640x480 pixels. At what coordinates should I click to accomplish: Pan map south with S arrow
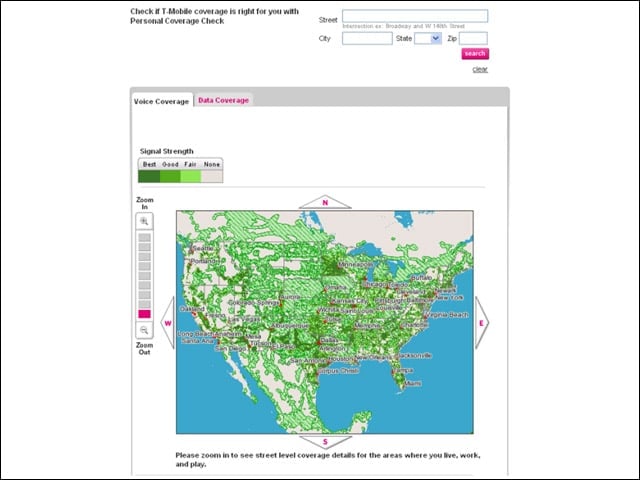[325, 442]
